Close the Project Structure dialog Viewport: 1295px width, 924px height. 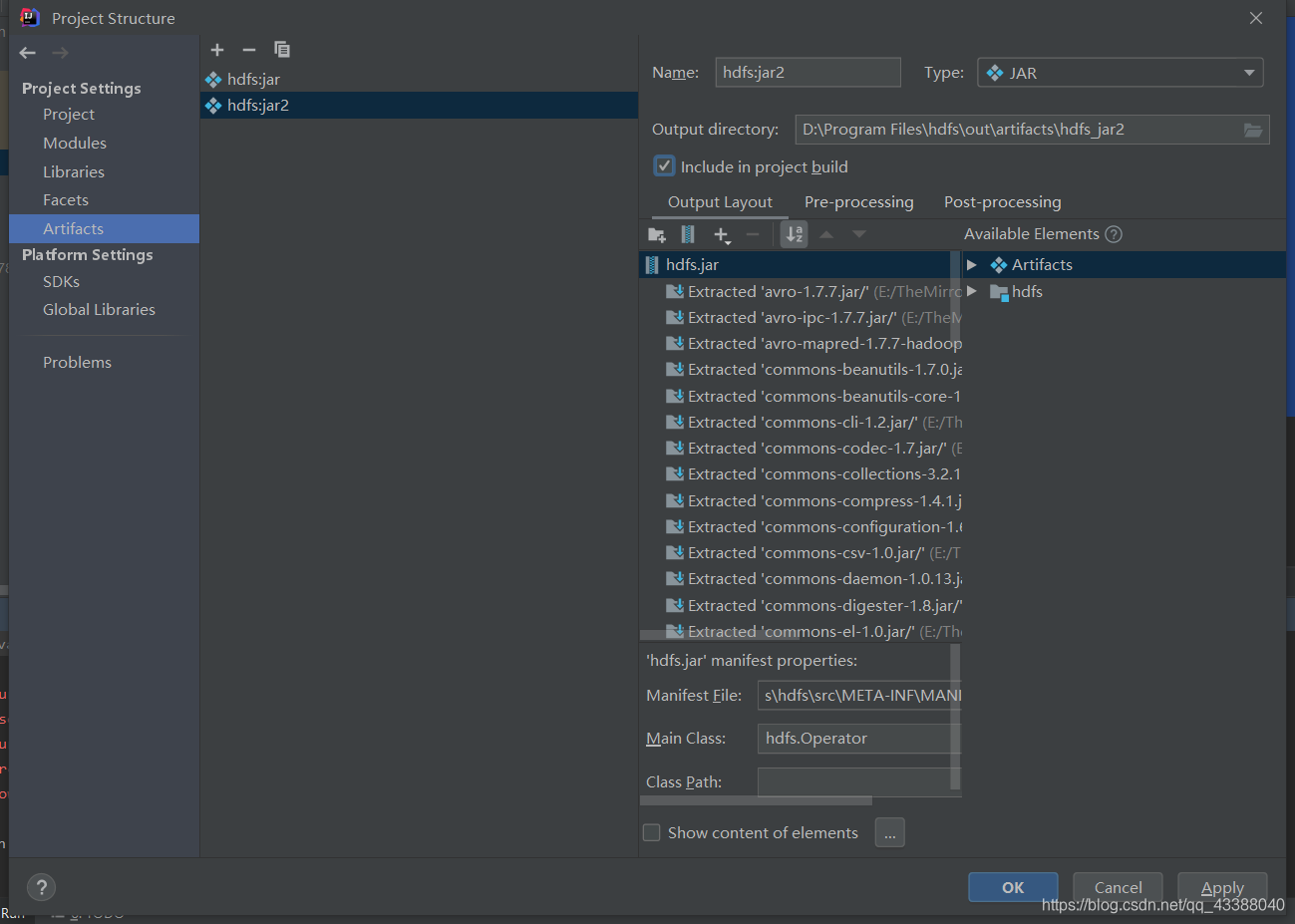pyautogui.click(x=1256, y=18)
